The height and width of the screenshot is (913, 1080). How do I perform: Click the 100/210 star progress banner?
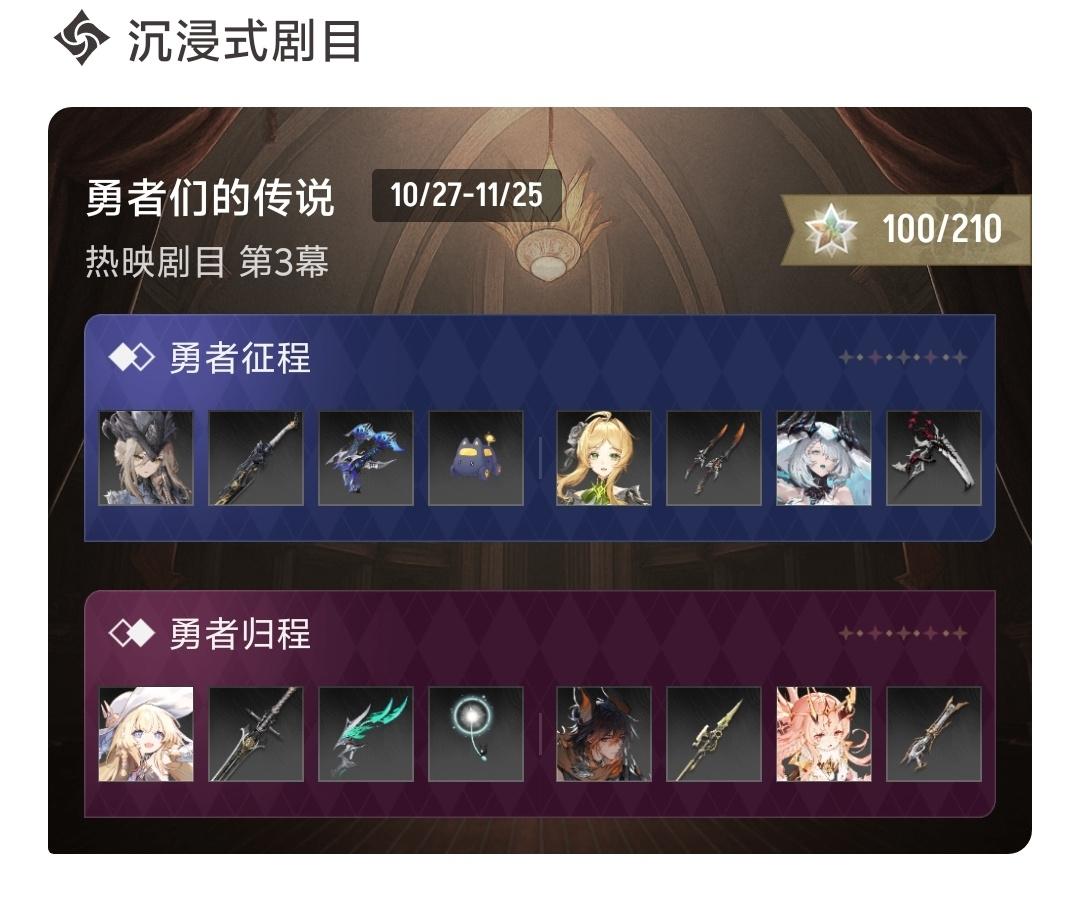click(906, 229)
